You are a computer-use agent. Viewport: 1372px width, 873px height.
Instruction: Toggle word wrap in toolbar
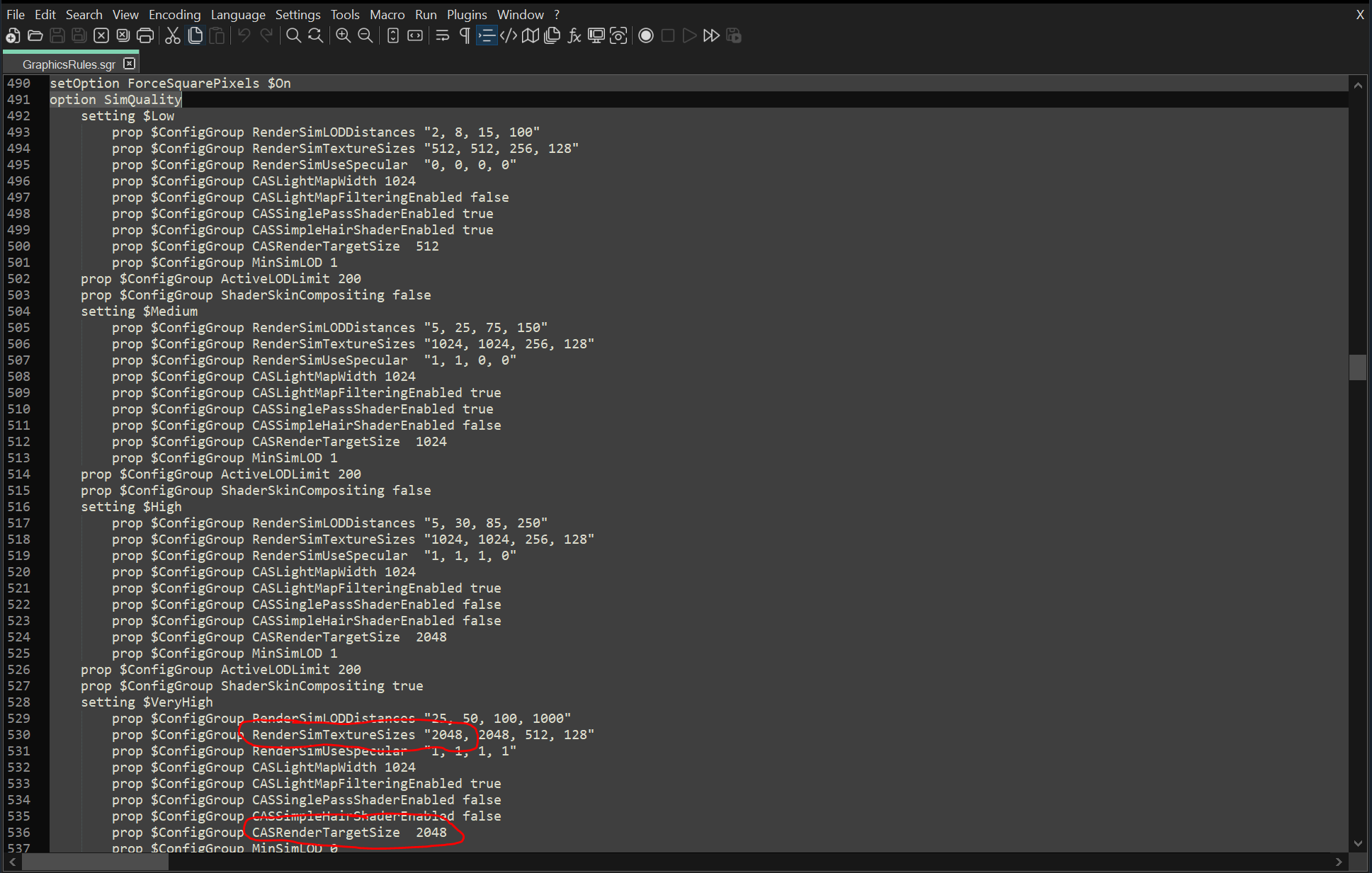[x=443, y=35]
